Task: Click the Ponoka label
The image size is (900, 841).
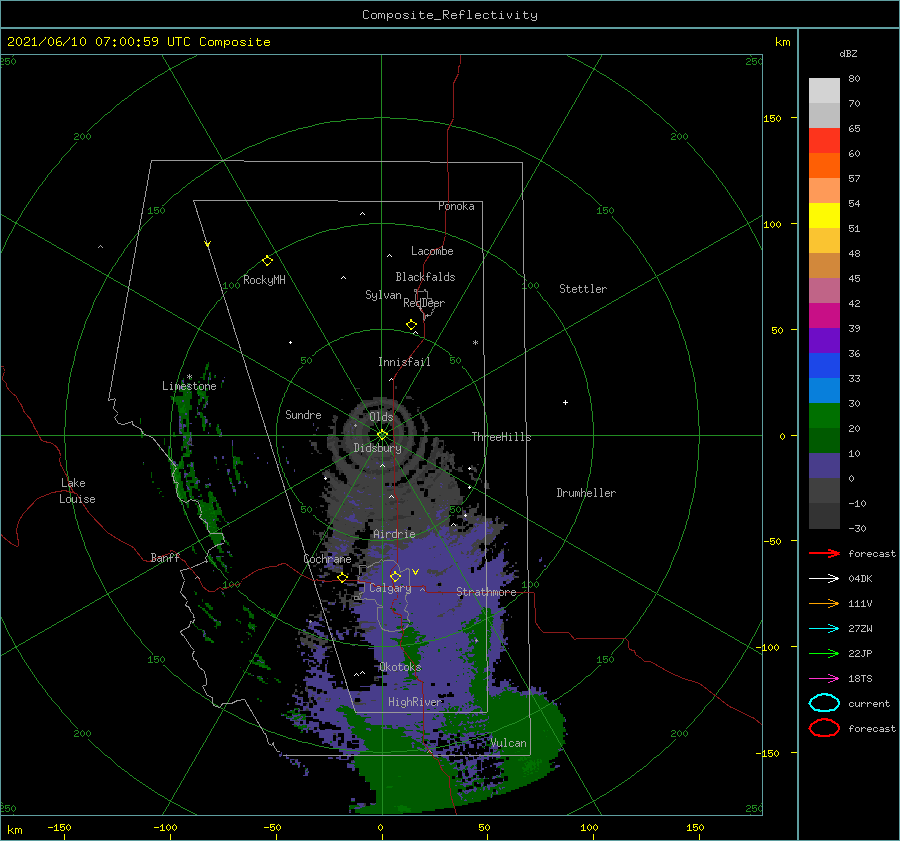Action: (456, 206)
